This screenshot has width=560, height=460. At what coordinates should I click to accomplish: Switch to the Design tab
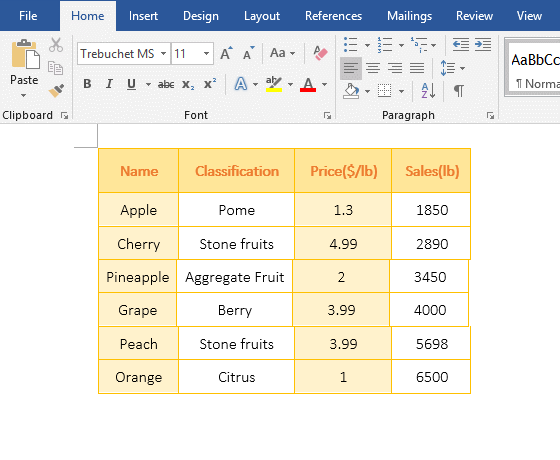pyautogui.click(x=201, y=16)
